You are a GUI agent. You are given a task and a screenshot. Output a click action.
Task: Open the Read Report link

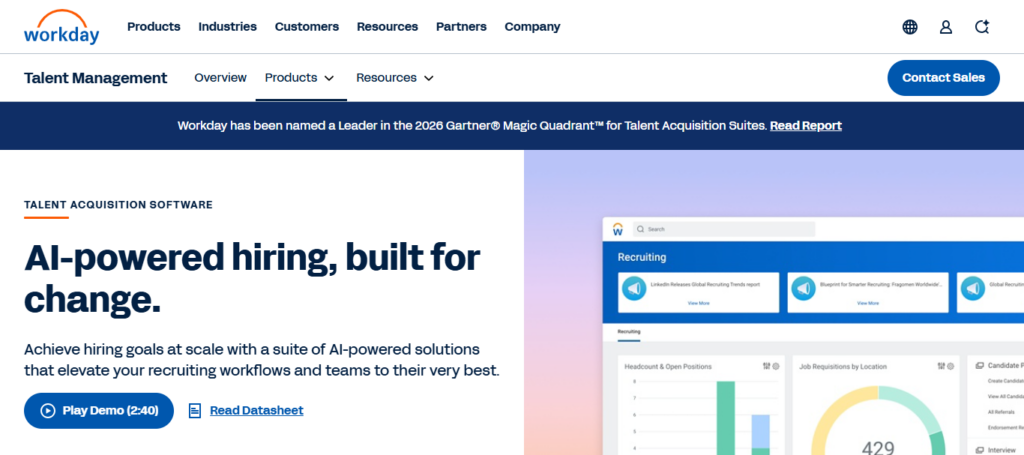click(806, 125)
